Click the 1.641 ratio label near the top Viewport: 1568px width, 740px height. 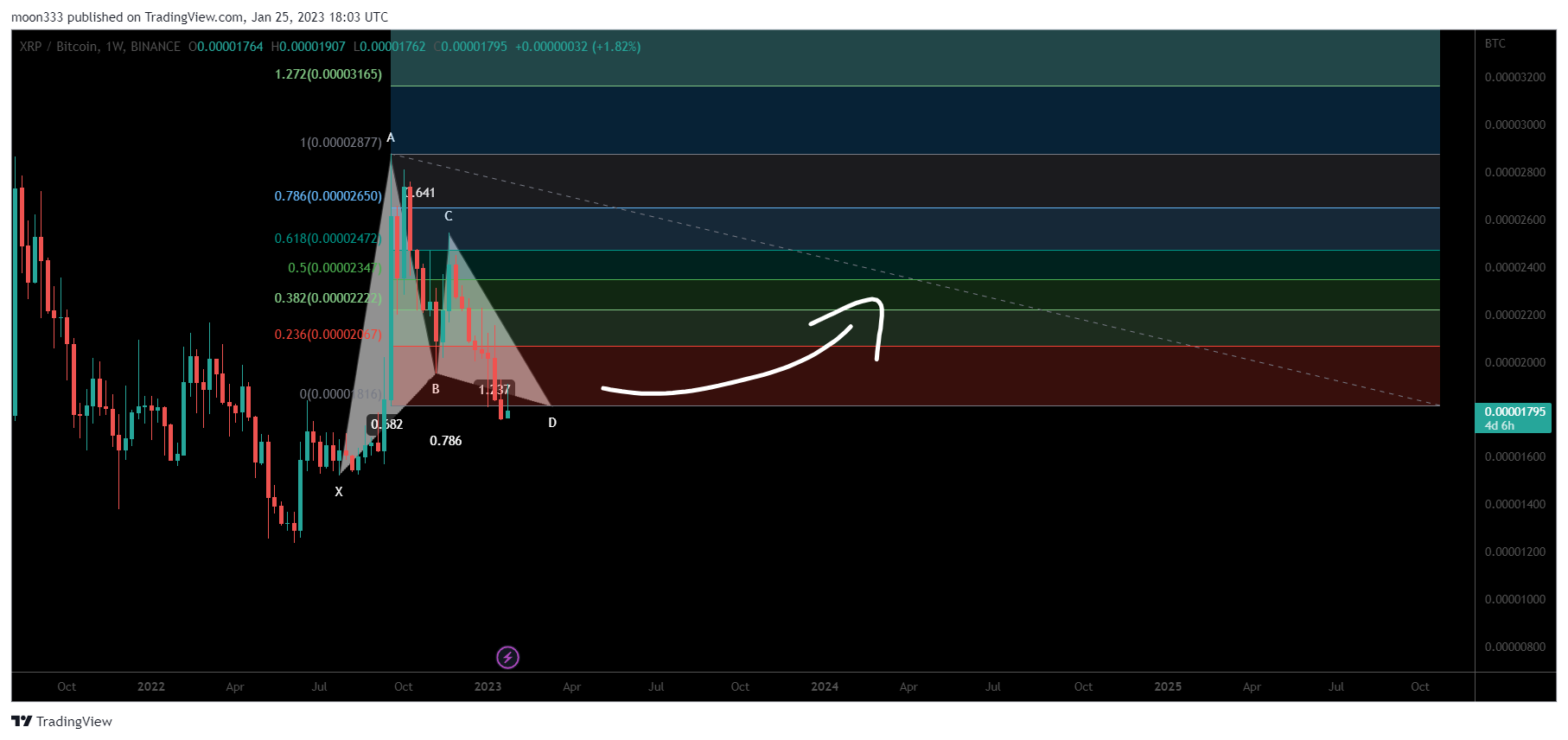click(x=420, y=193)
